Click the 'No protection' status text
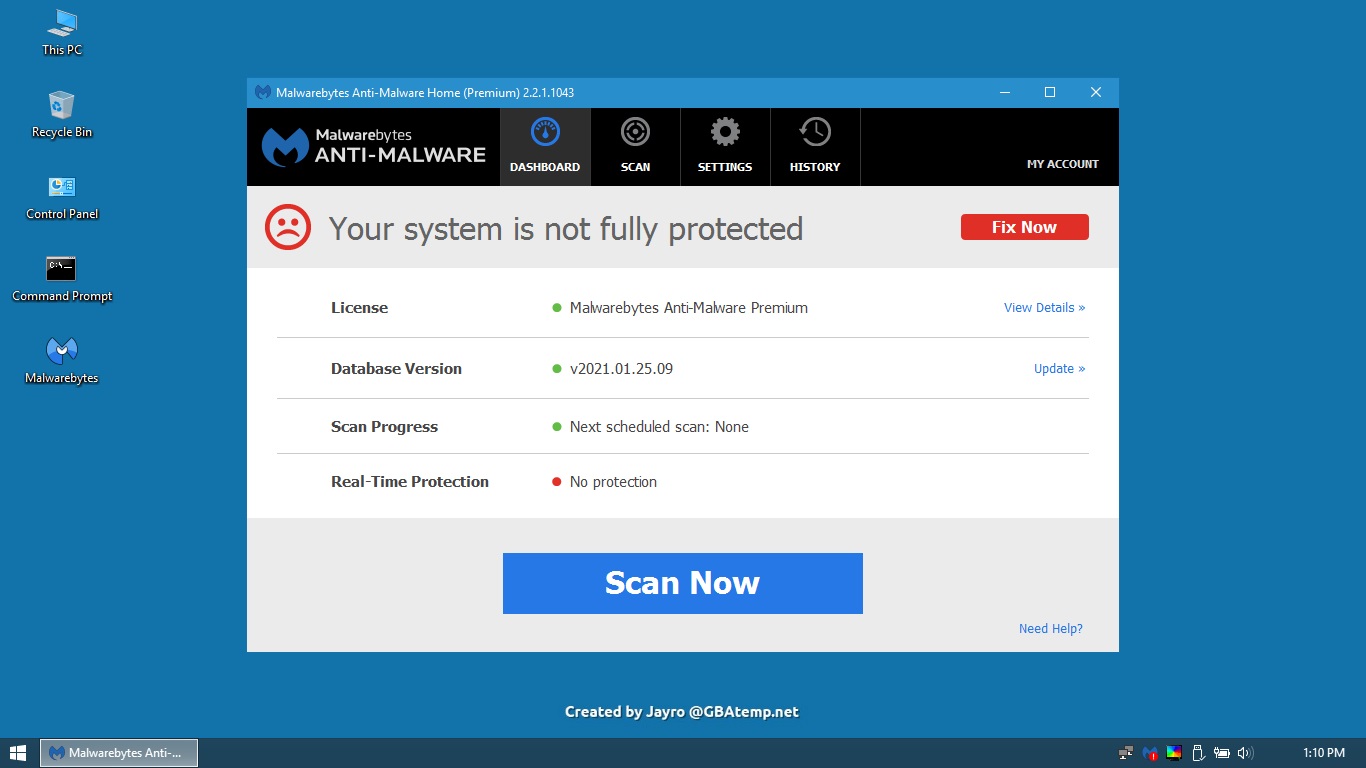Screen dimensions: 1366x768 (x=613, y=482)
